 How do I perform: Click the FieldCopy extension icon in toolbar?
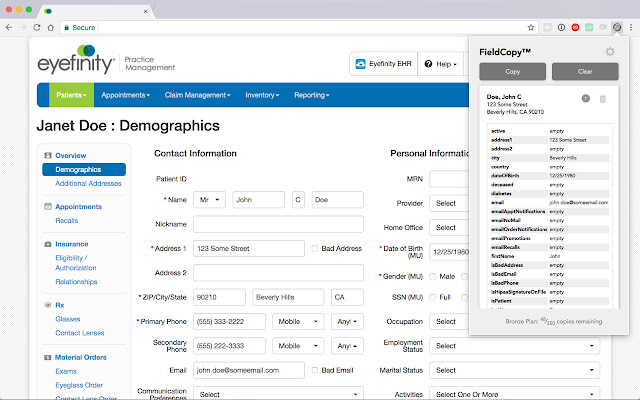pos(617,27)
